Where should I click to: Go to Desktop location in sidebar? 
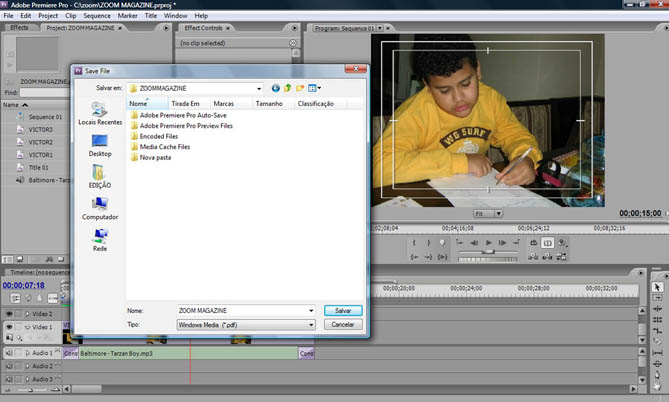coord(100,144)
